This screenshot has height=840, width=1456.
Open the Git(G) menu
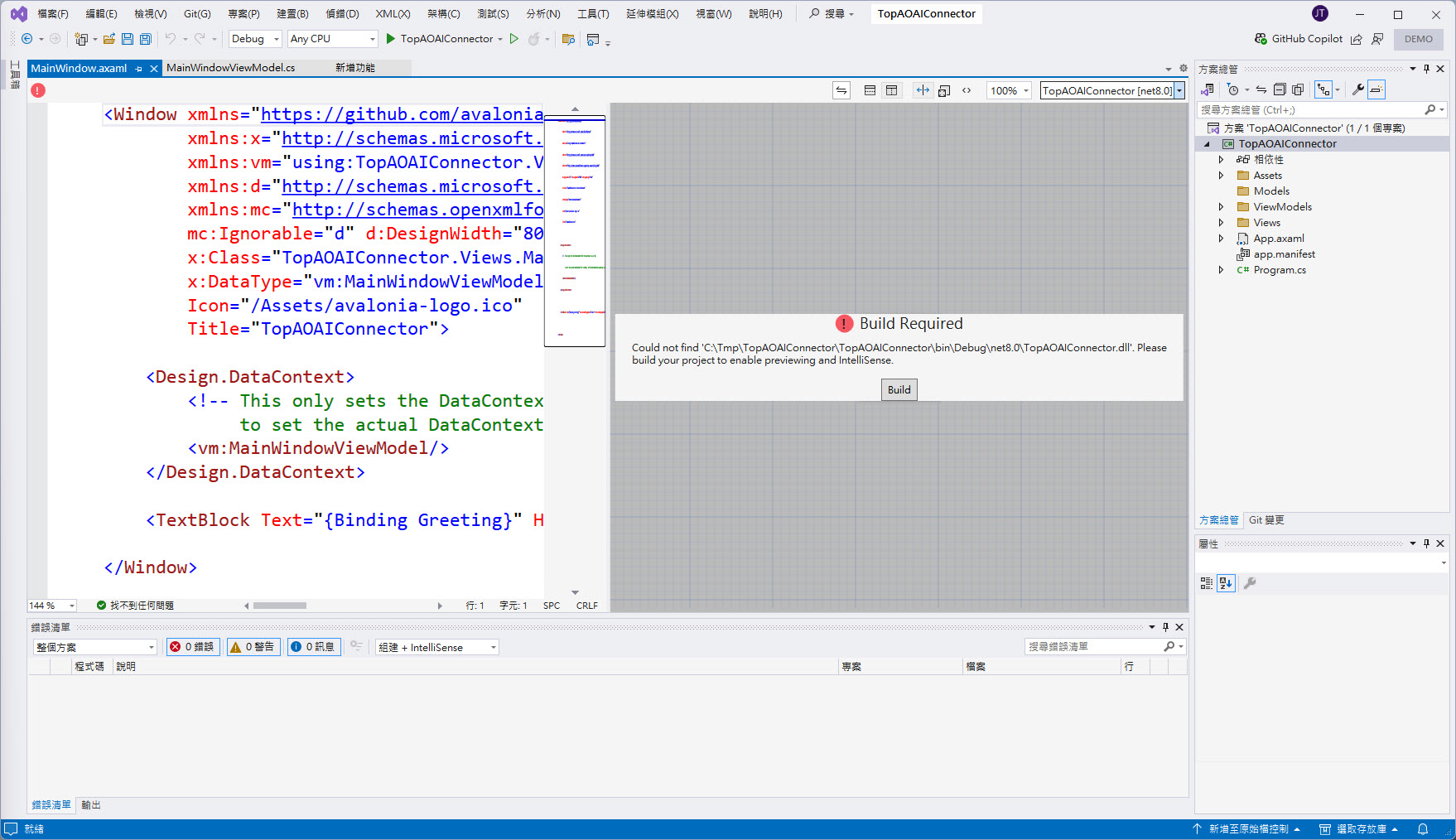(197, 14)
